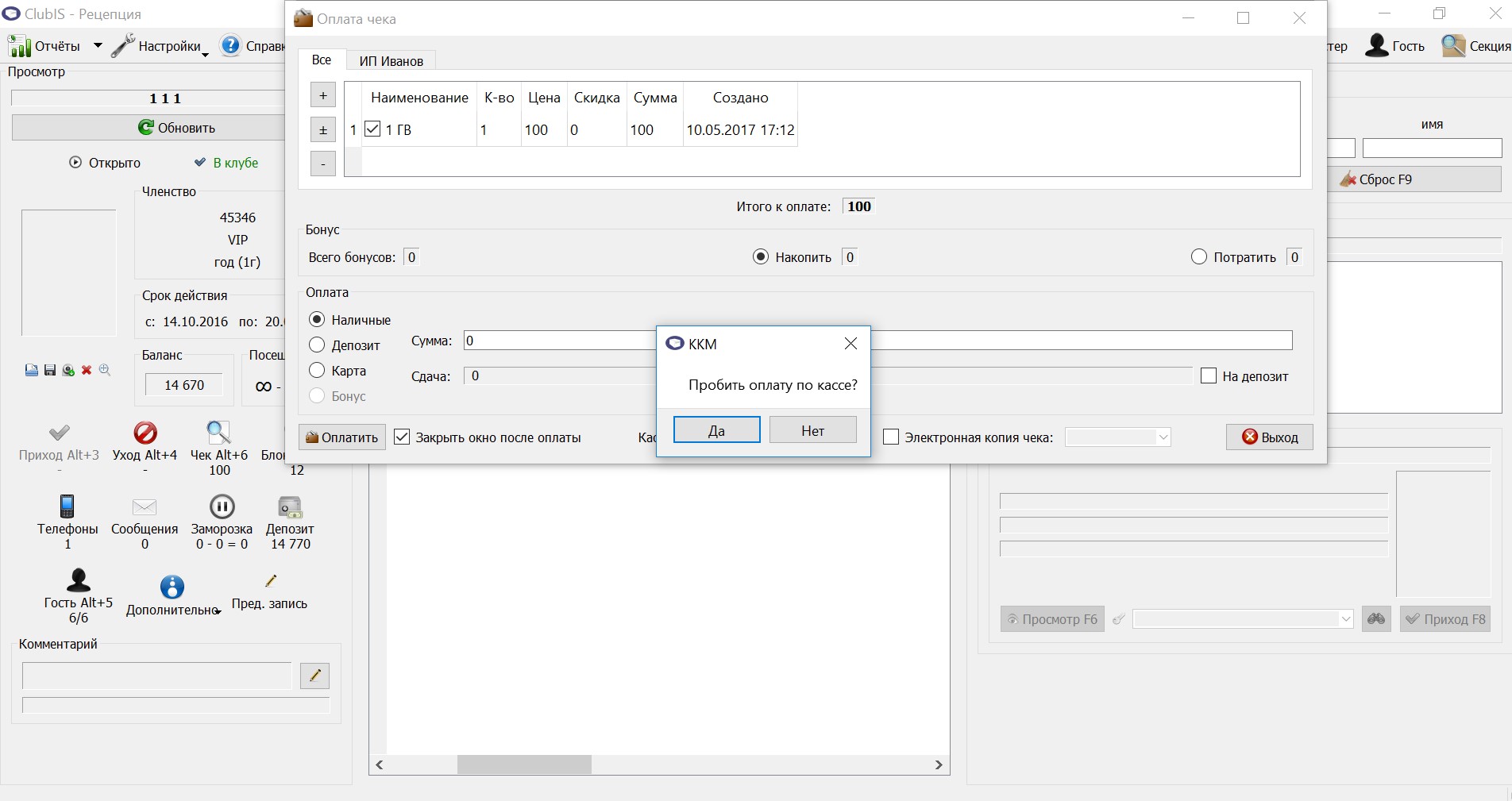Image resolution: width=1512 pixels, height=801 pixels.
Task: Select the Накопить bonus radio button
Action: (x=761, y=256)
